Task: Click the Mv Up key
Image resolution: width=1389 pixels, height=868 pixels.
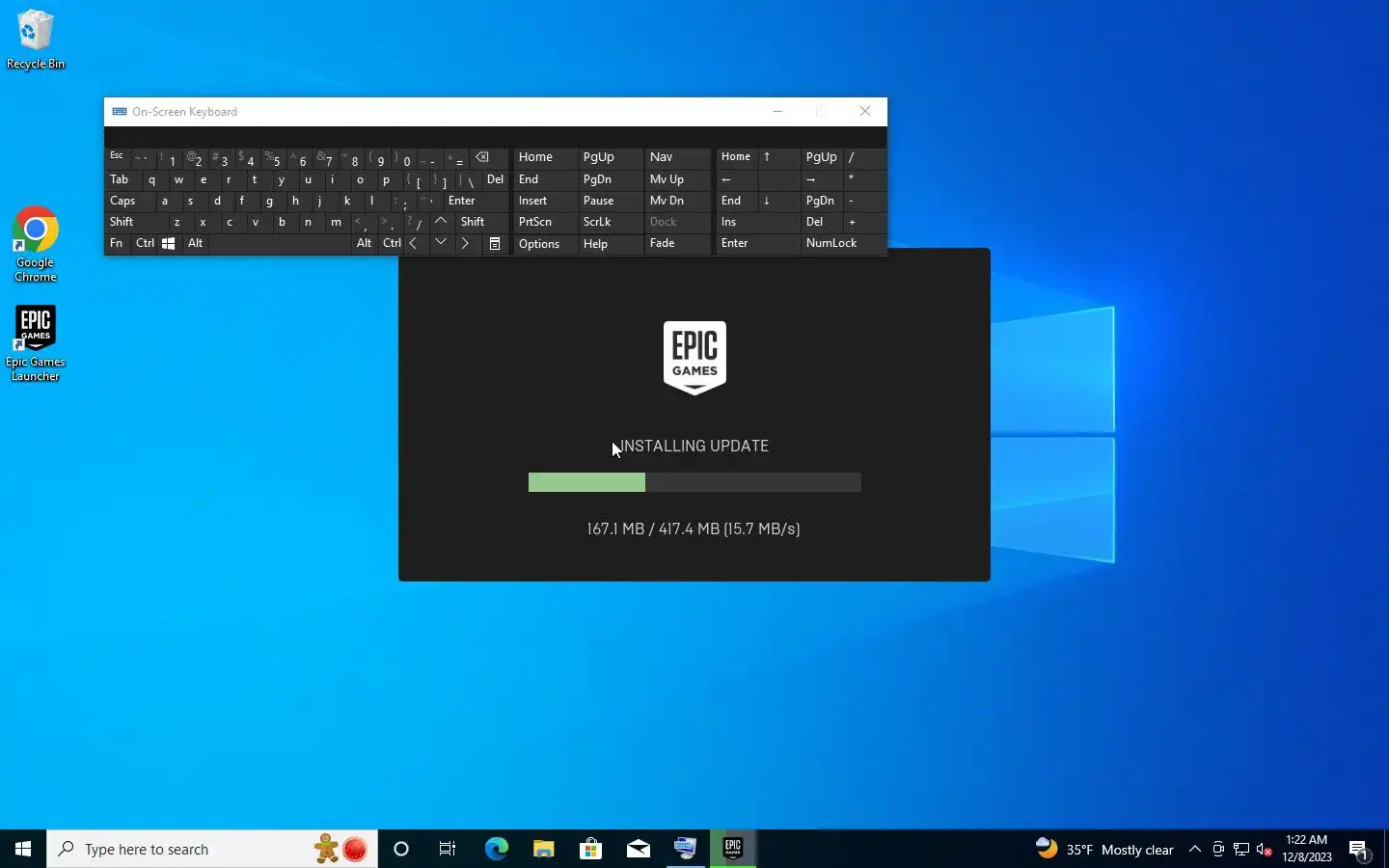Action: click(676, 179)
